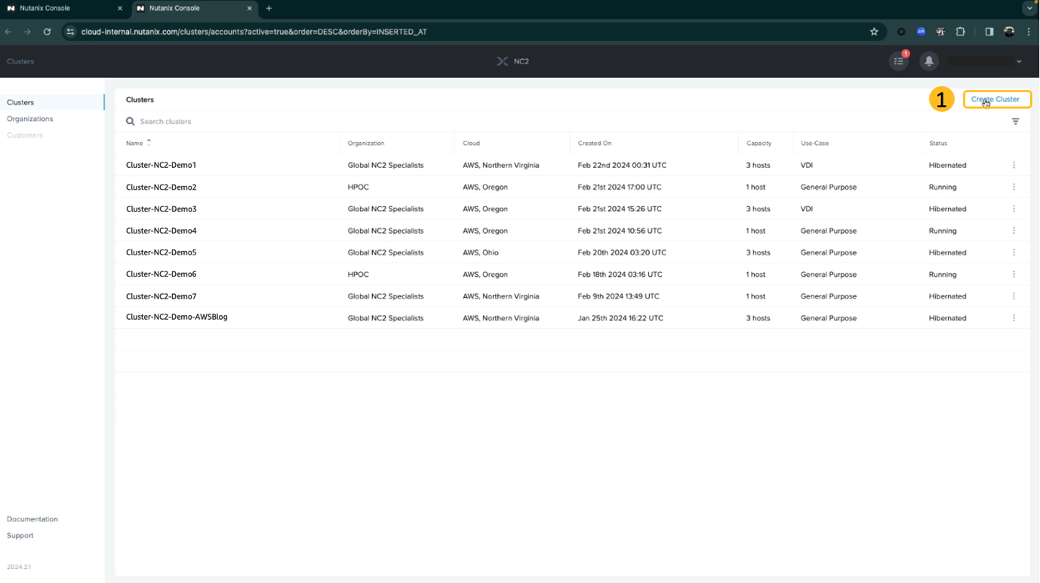Click the search magnifier icon
The width and height of the screenshot is (1040, 583).
tap(130, 121)
